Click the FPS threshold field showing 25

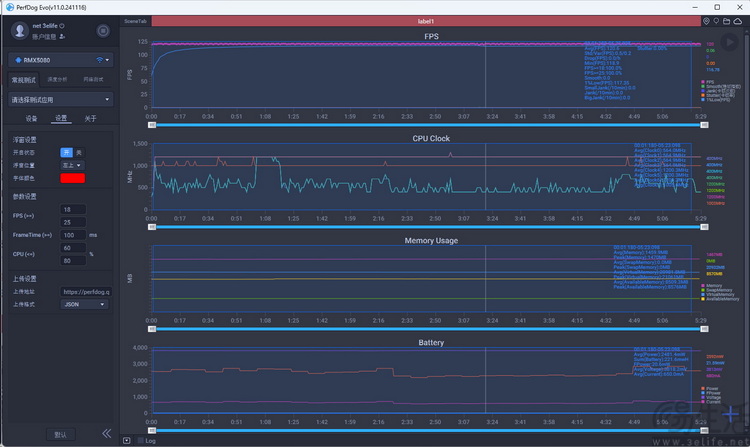[x=73, y=222]
